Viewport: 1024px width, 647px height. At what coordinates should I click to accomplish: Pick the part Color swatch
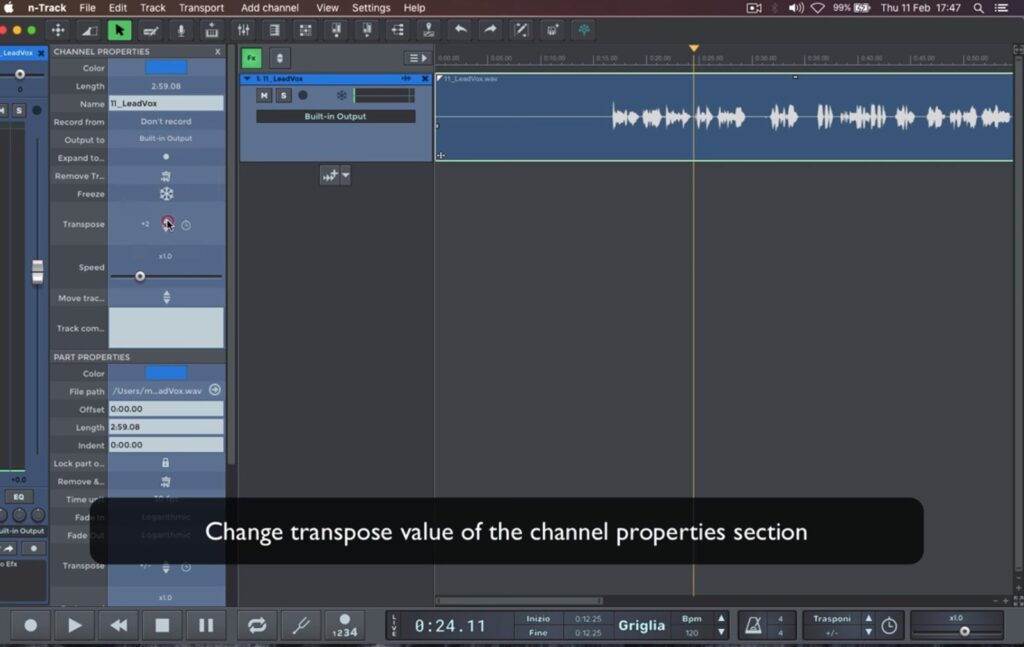pyautogui.click(x=166, y=373)
